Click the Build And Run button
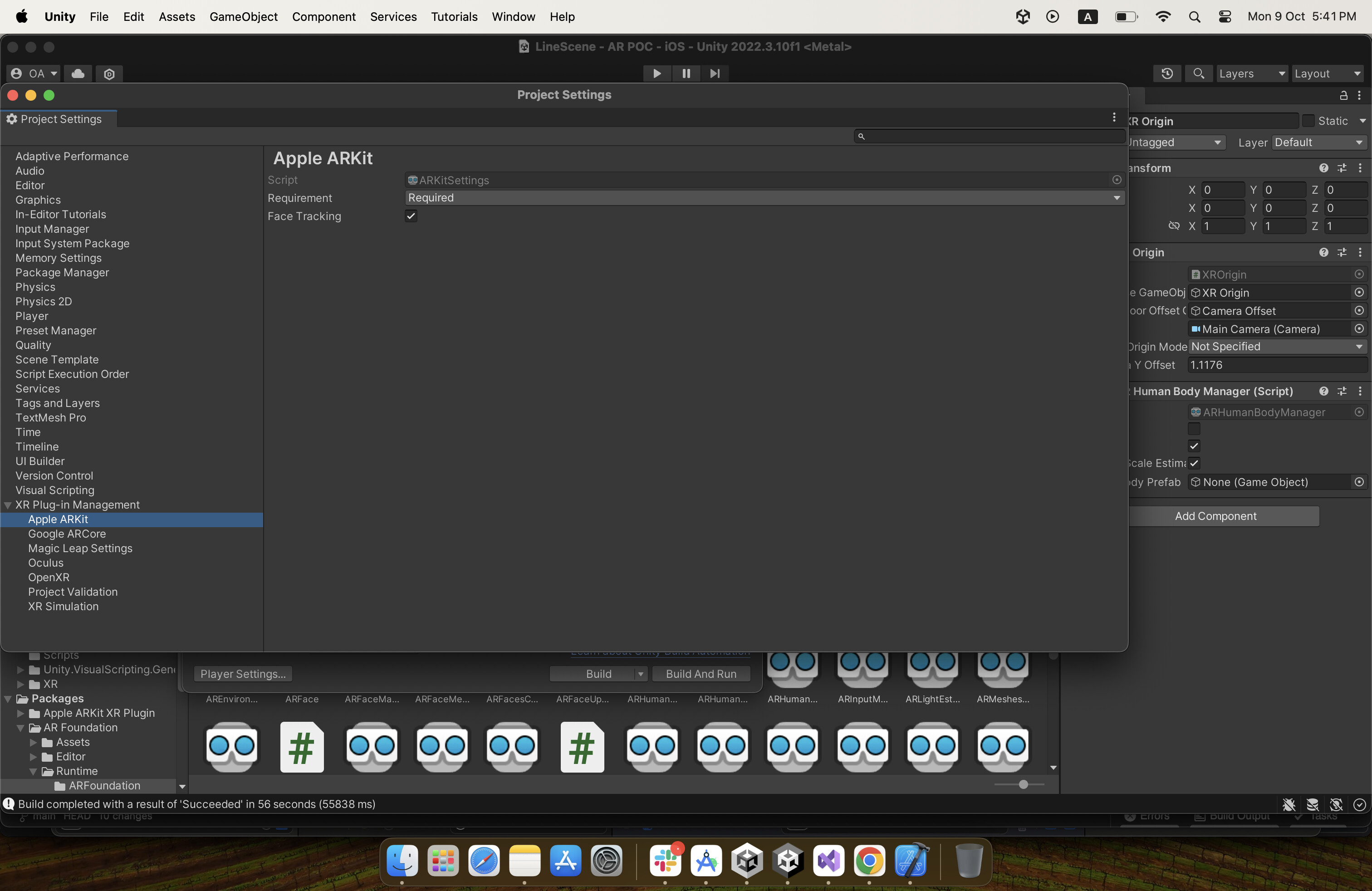 (701, 674)
